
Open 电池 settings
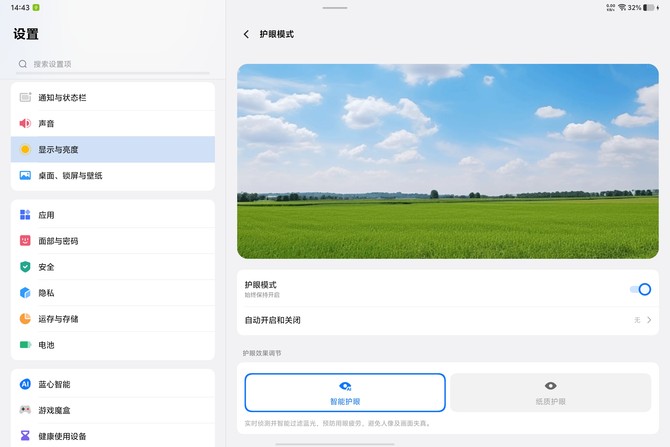[113, 345]
